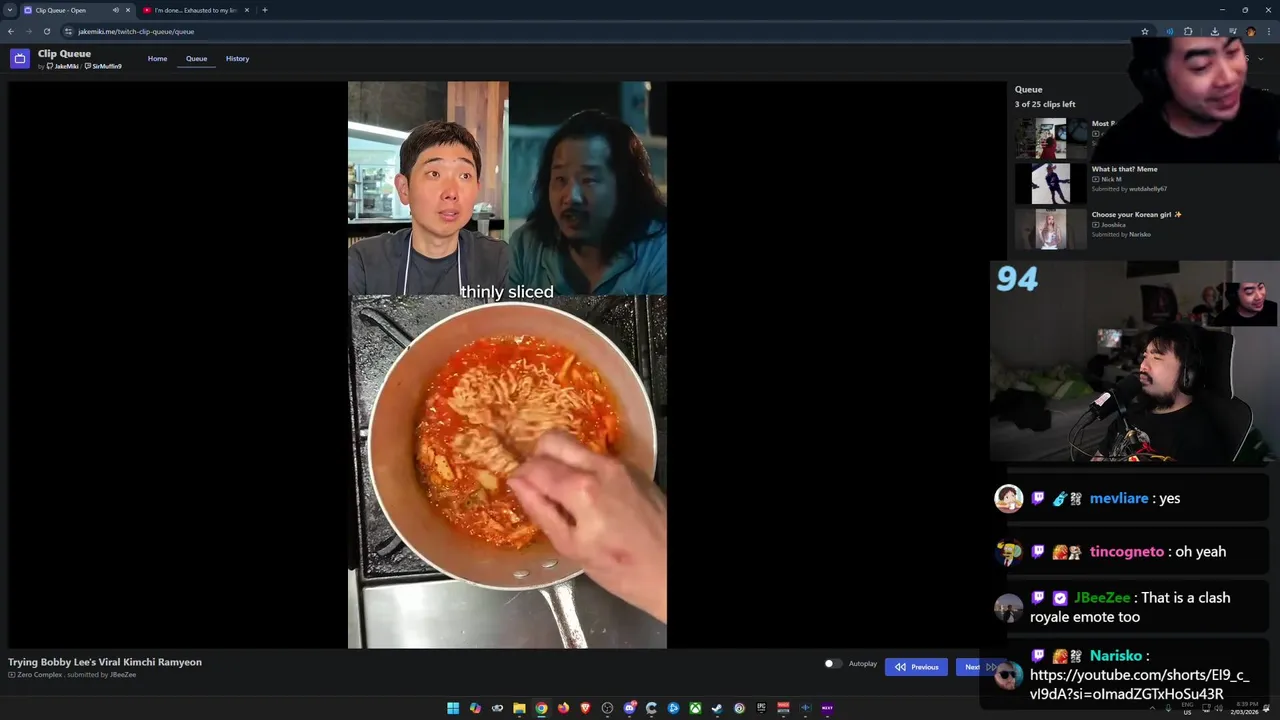Viewport: 1280px width, 720px height.
Task: Toggle the Autoplay switch
Action: coord(832,663)
